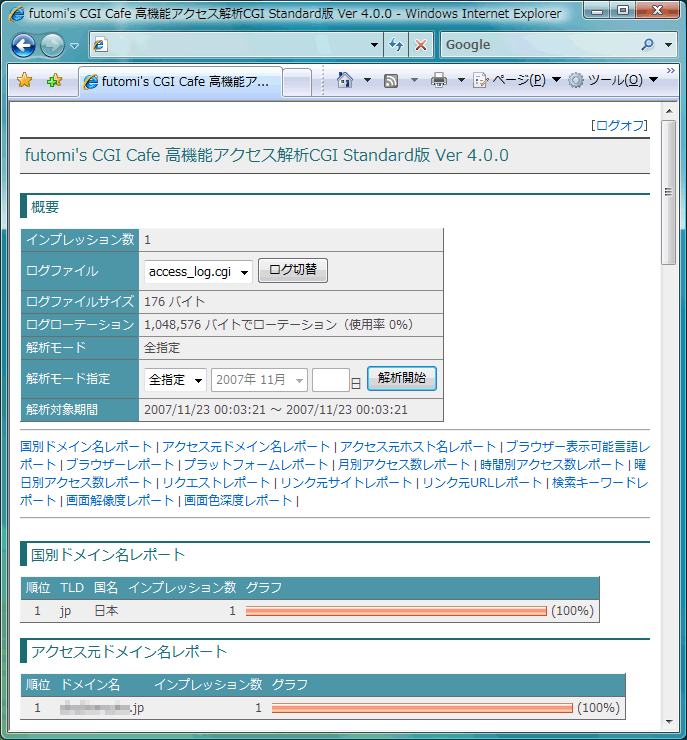Expand the RSS feeds dropdown arrow
The height and width of the screenshot is (740, 687).
coord(414,80)
